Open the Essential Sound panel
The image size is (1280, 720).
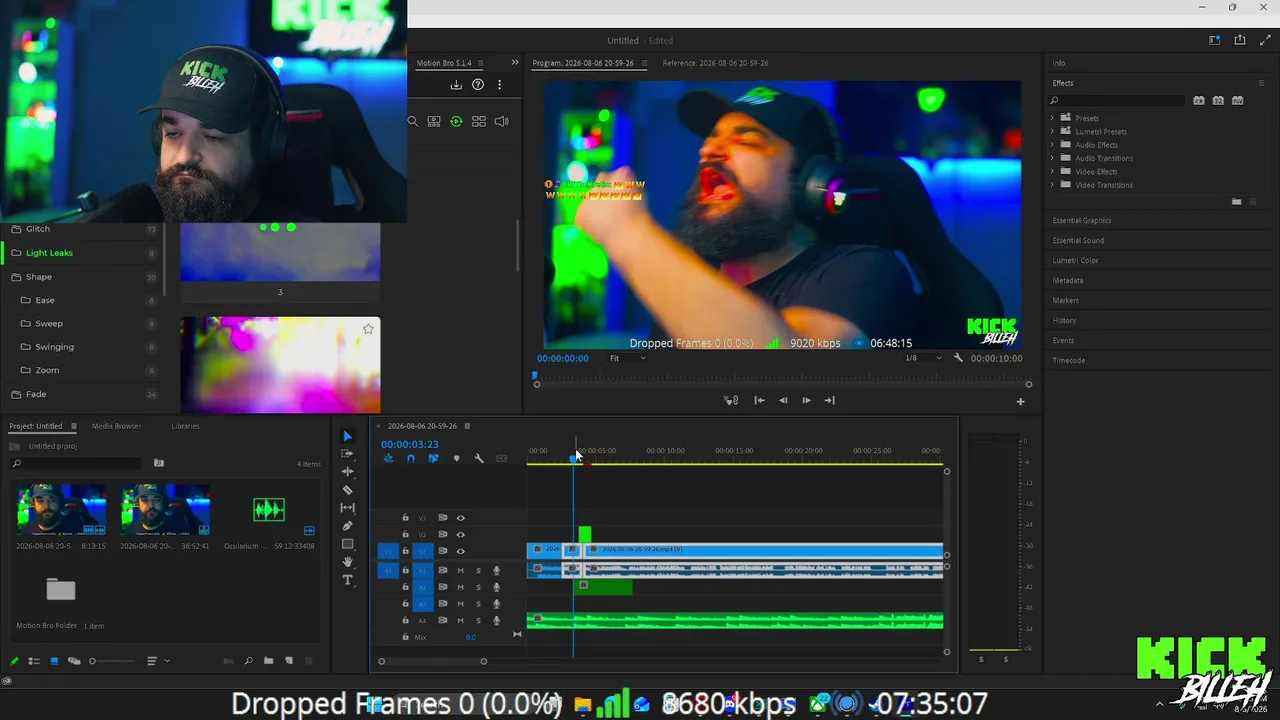click(1078, 240)
